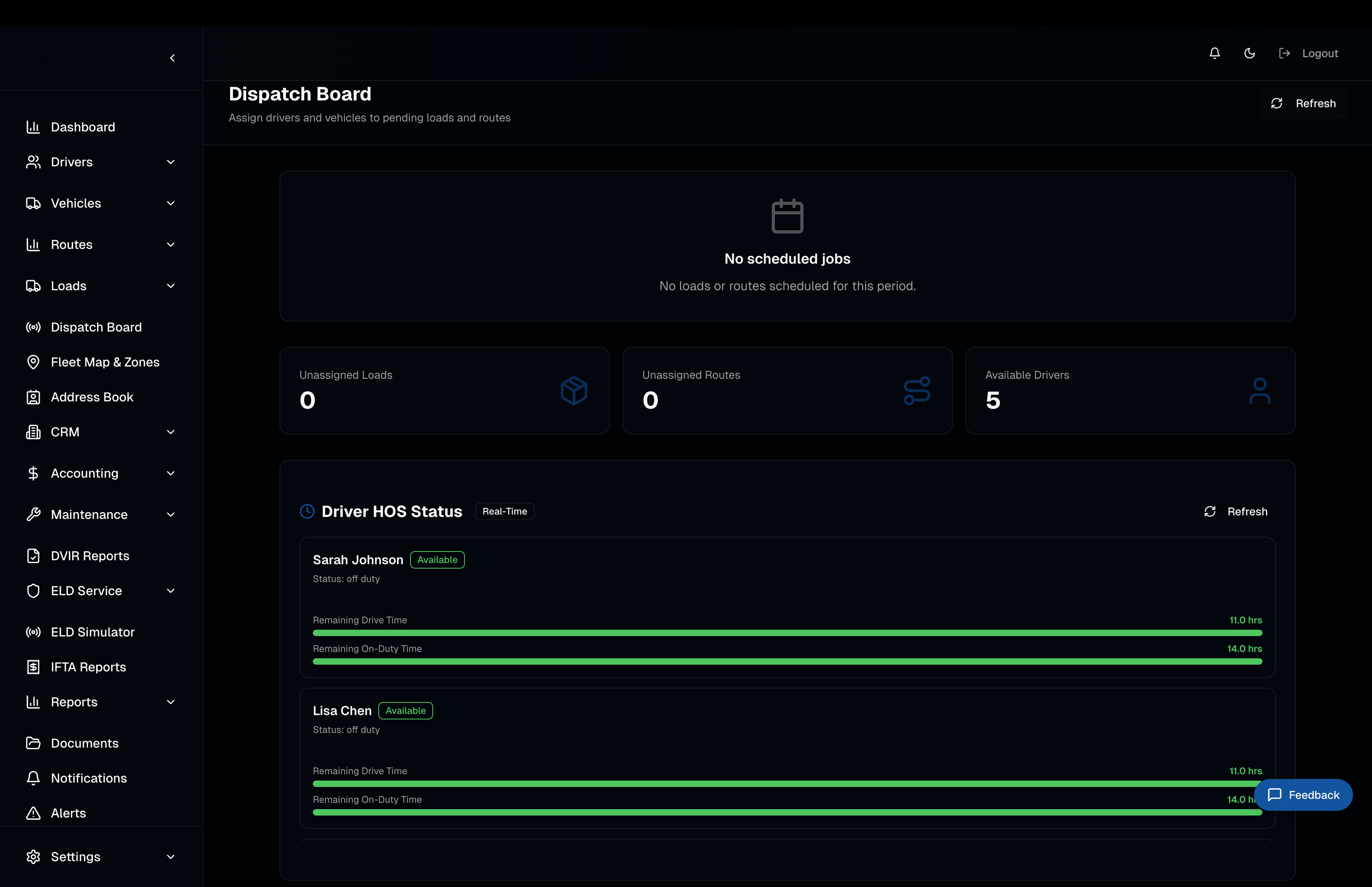
Task: Click the Unassigned Routes path icon
Action: [x=917, y=391]
